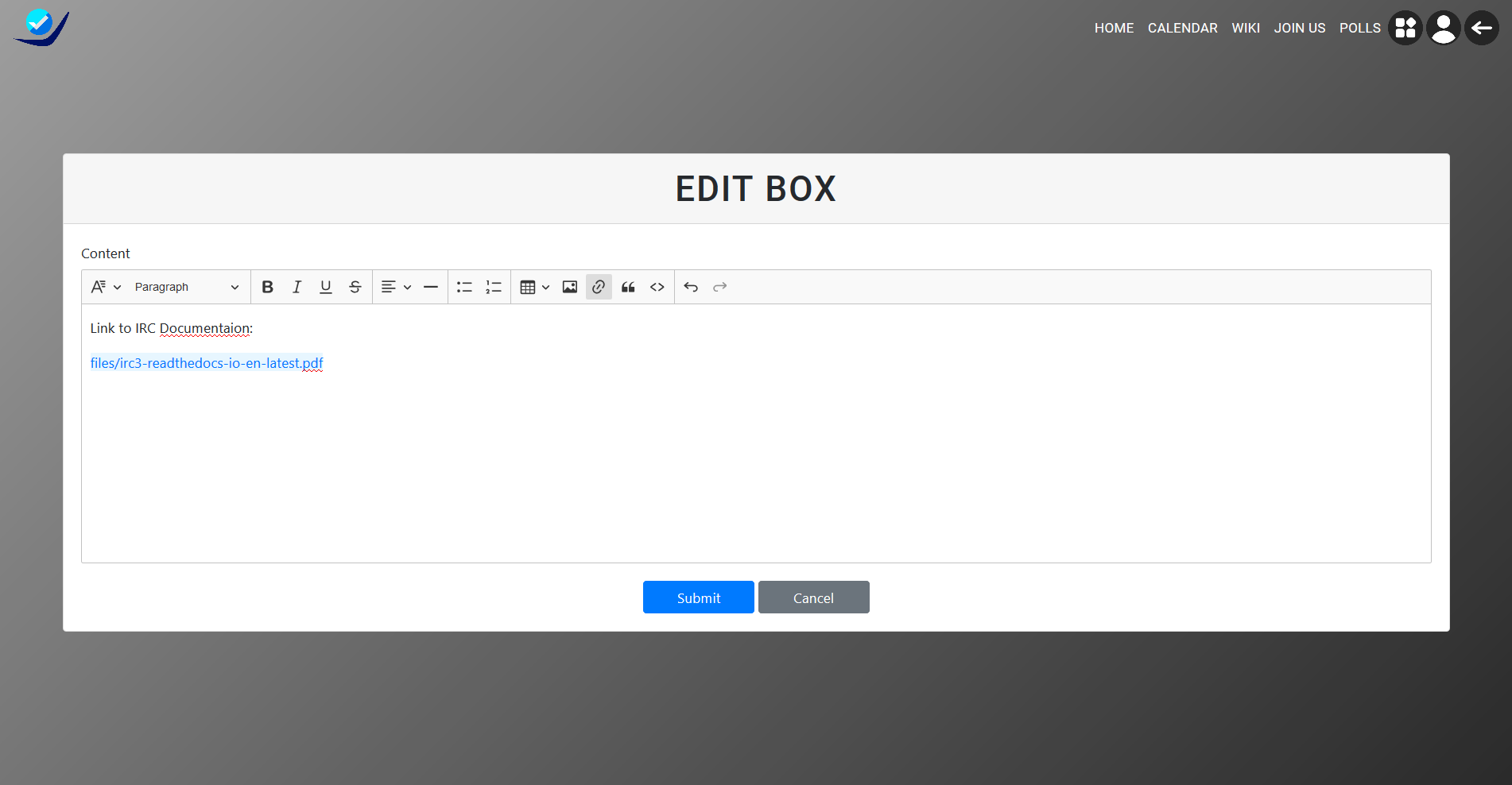Click the files/irc3-readthedocs-io-en-latest.pdf link
The image size is (1512, 785).
coord(207,363)
